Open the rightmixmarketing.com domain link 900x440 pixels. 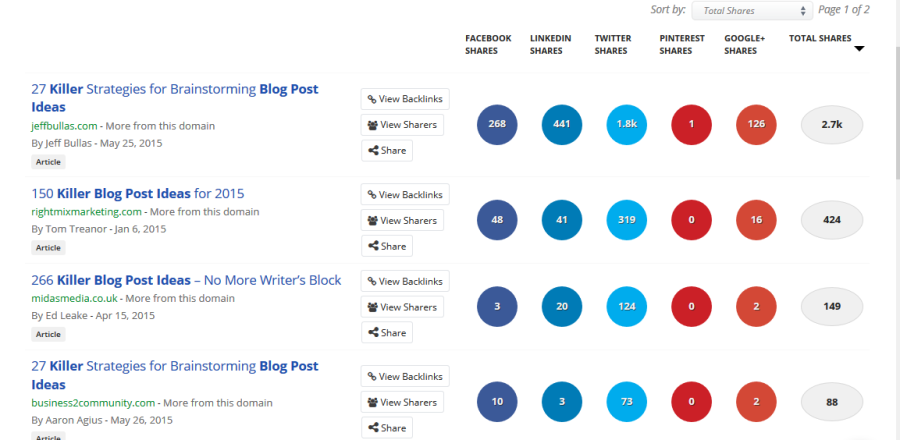click(x=87, y=212)
